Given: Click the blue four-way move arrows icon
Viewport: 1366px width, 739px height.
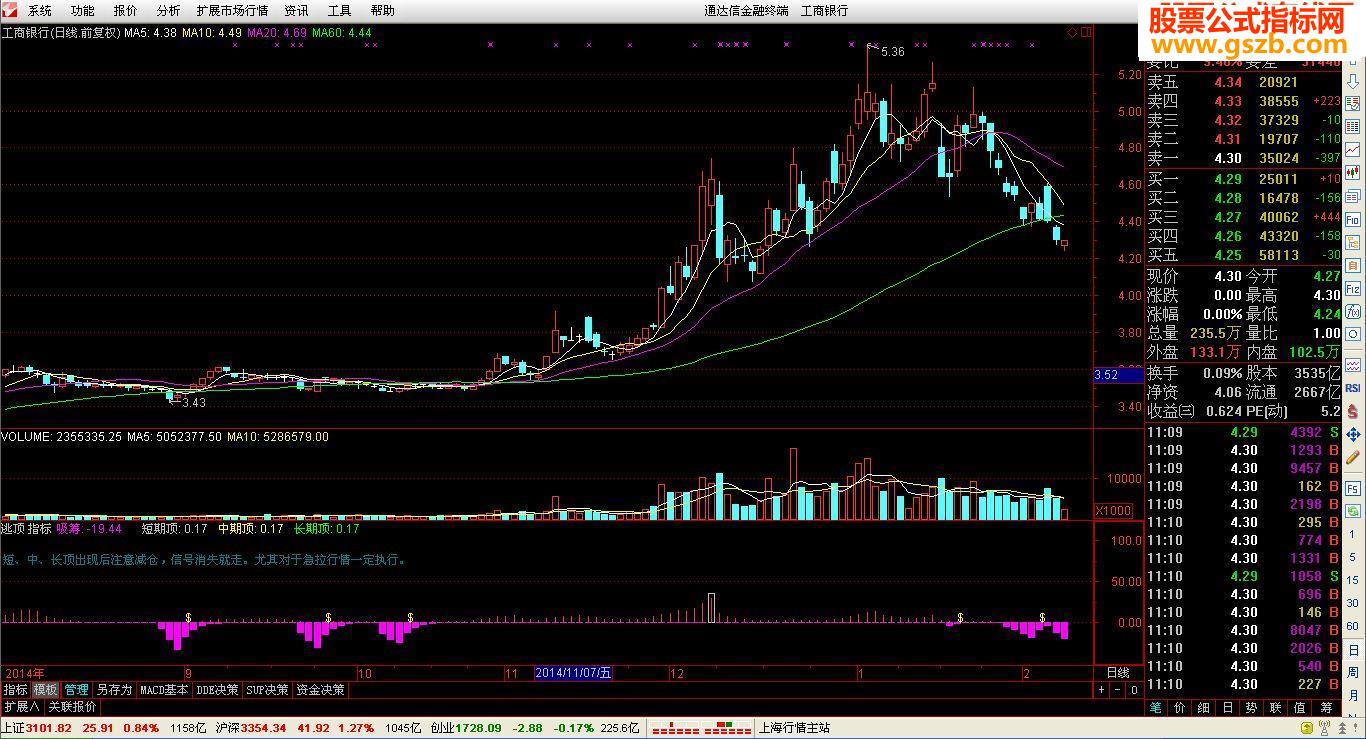Looking at the screenshot, I should click(1353, 434).
